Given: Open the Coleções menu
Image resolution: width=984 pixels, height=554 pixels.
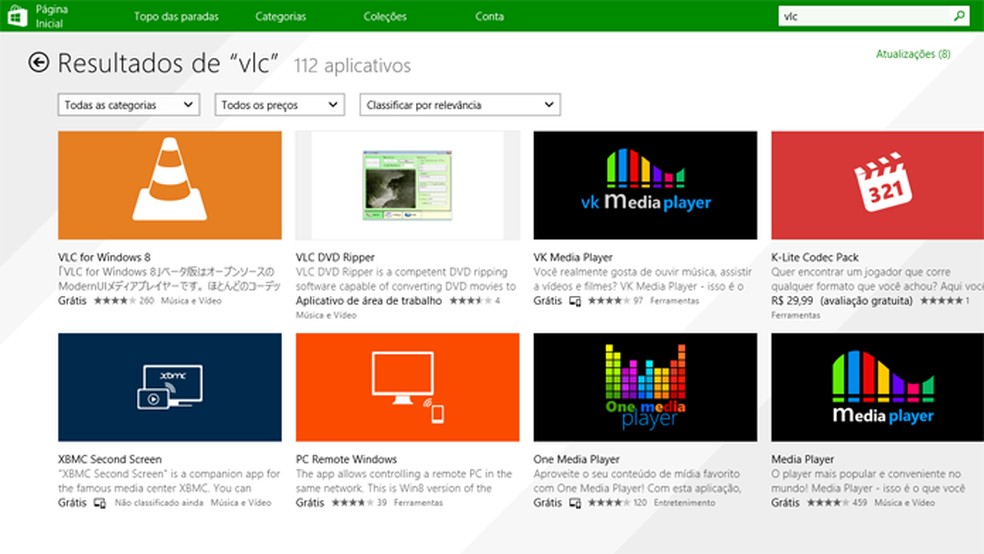Looking at the screenshot, I should (x=385, y=16).
